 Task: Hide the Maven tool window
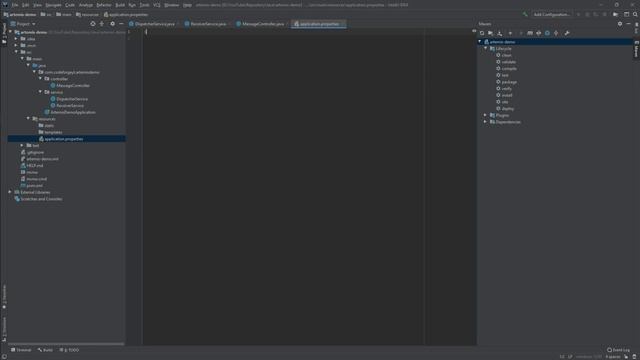[629, 24]
